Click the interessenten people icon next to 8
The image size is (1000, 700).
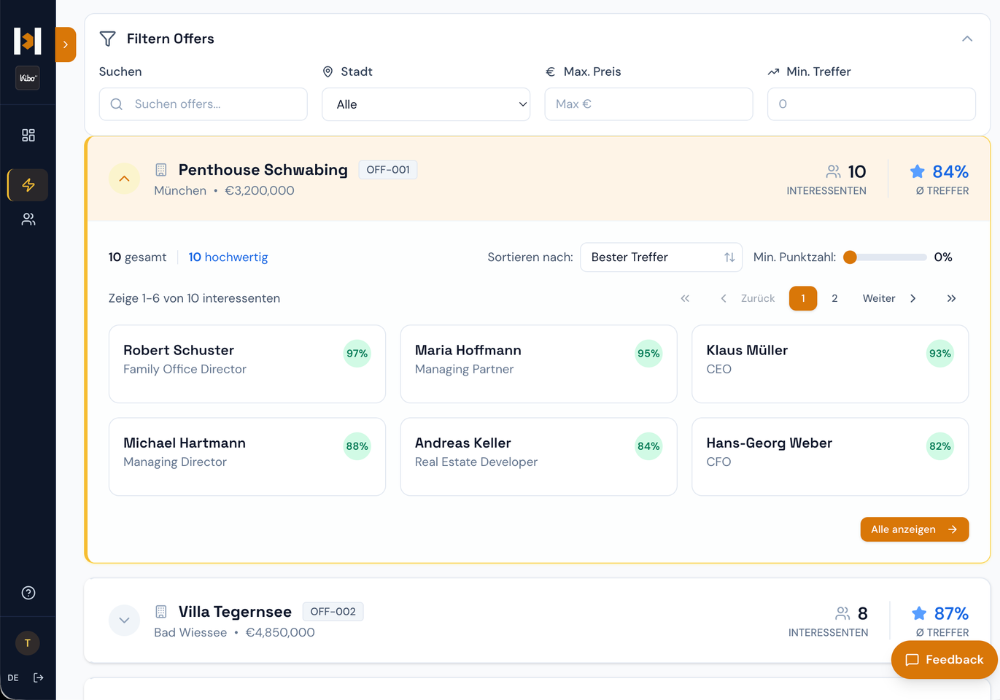[842, 613]
